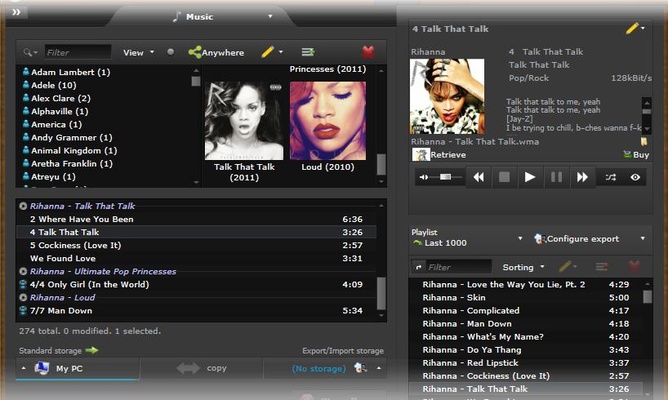
Task: Select playlist entry Rihanna - Skin
Action: [526, 297]
